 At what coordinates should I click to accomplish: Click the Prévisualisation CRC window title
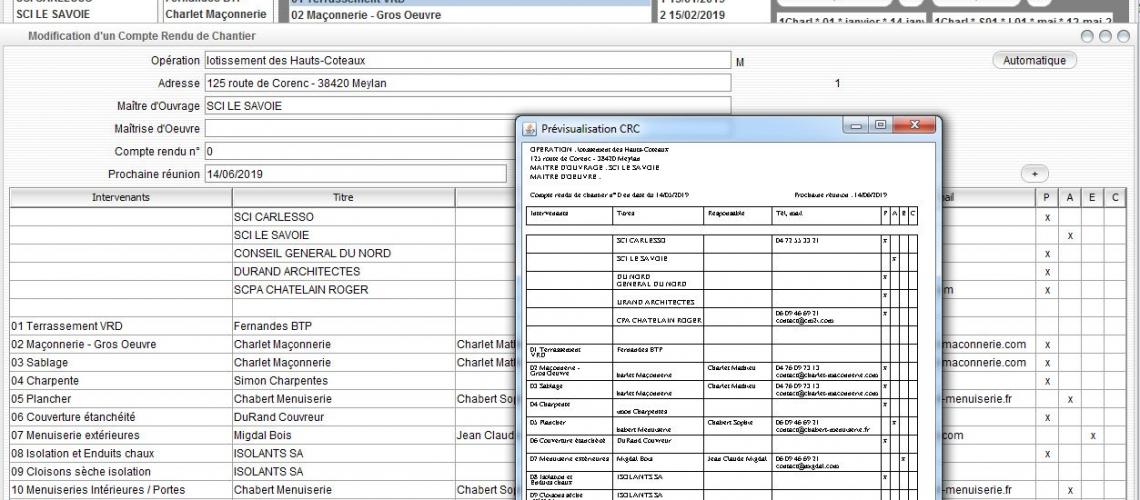[590, 129]
